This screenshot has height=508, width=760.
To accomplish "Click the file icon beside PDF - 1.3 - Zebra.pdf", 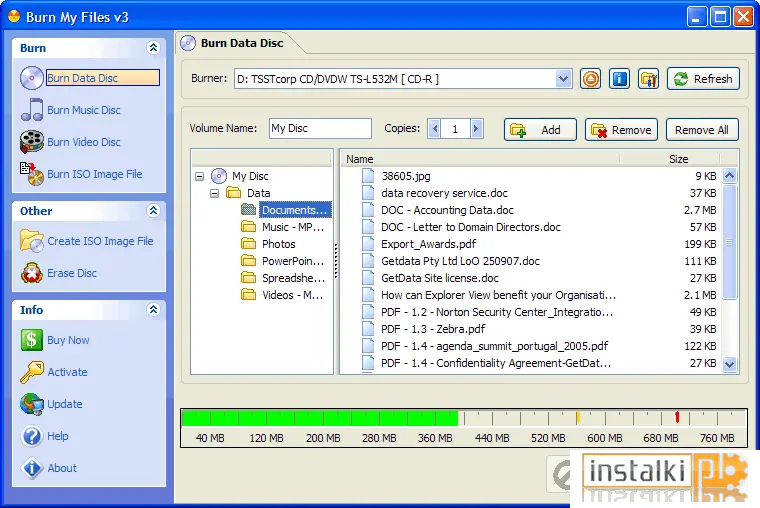I will [x=368, y=329].
